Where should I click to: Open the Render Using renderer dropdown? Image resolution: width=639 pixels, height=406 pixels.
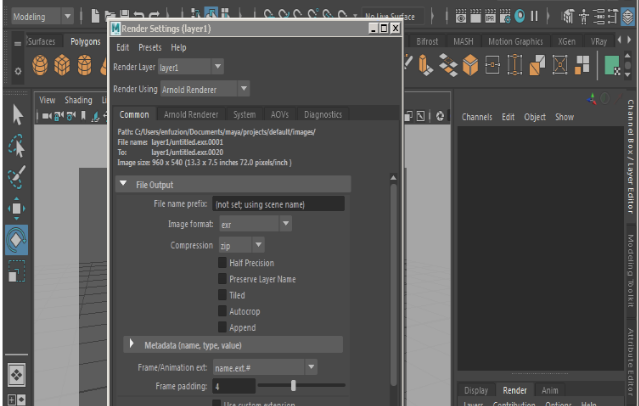(x=205, y=89)
